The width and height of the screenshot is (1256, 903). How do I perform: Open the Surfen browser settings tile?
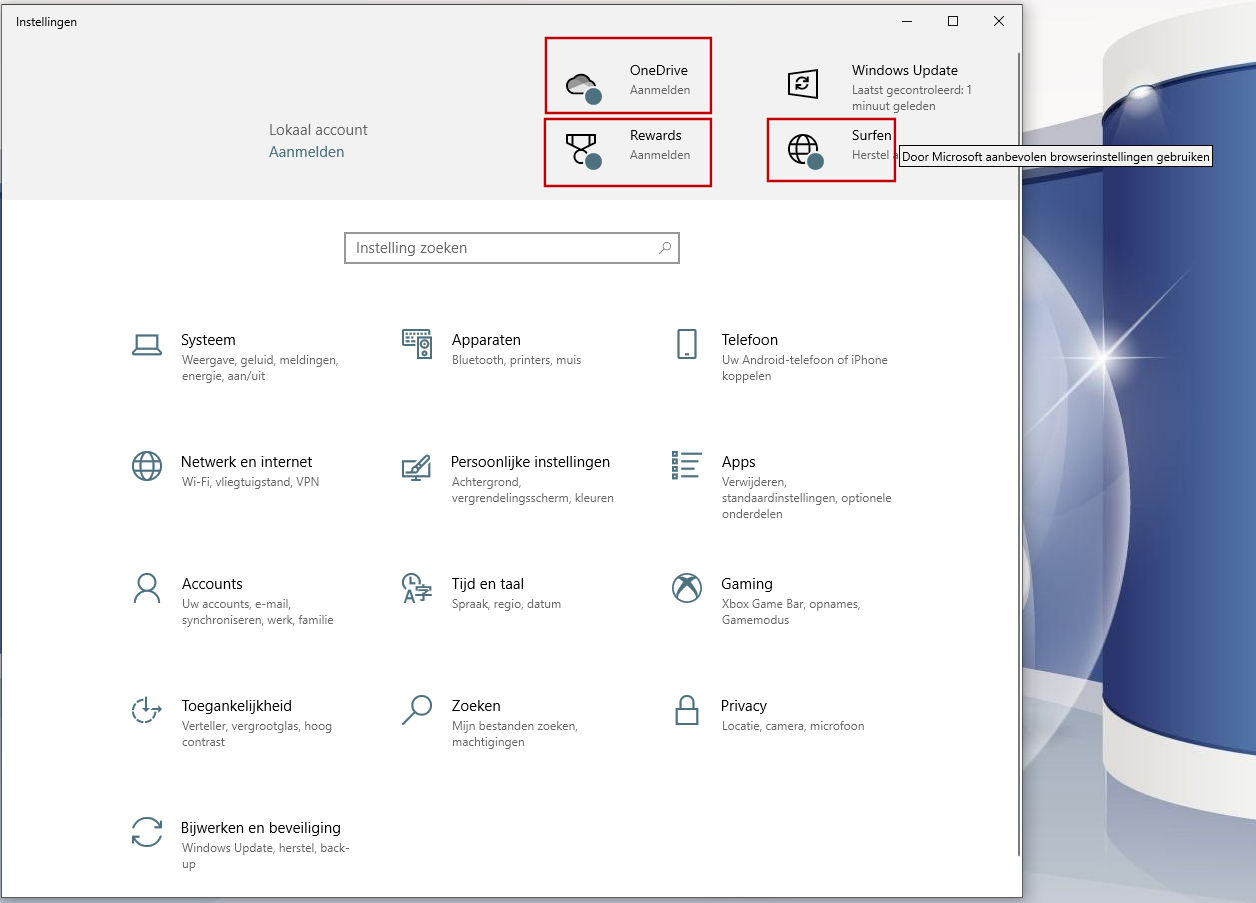coord(830,150)
